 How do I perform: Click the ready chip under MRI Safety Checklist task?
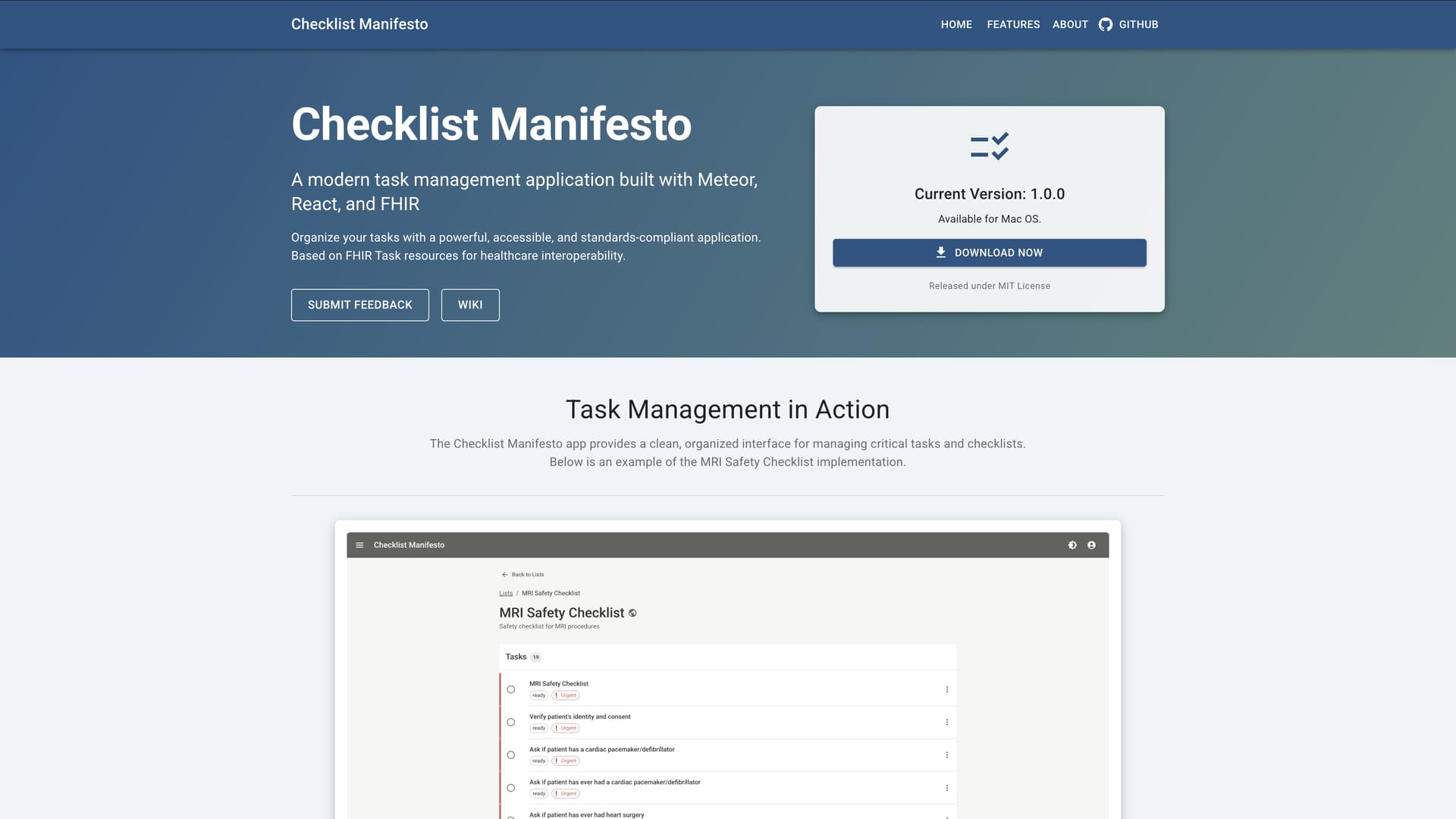click(538, 695)
